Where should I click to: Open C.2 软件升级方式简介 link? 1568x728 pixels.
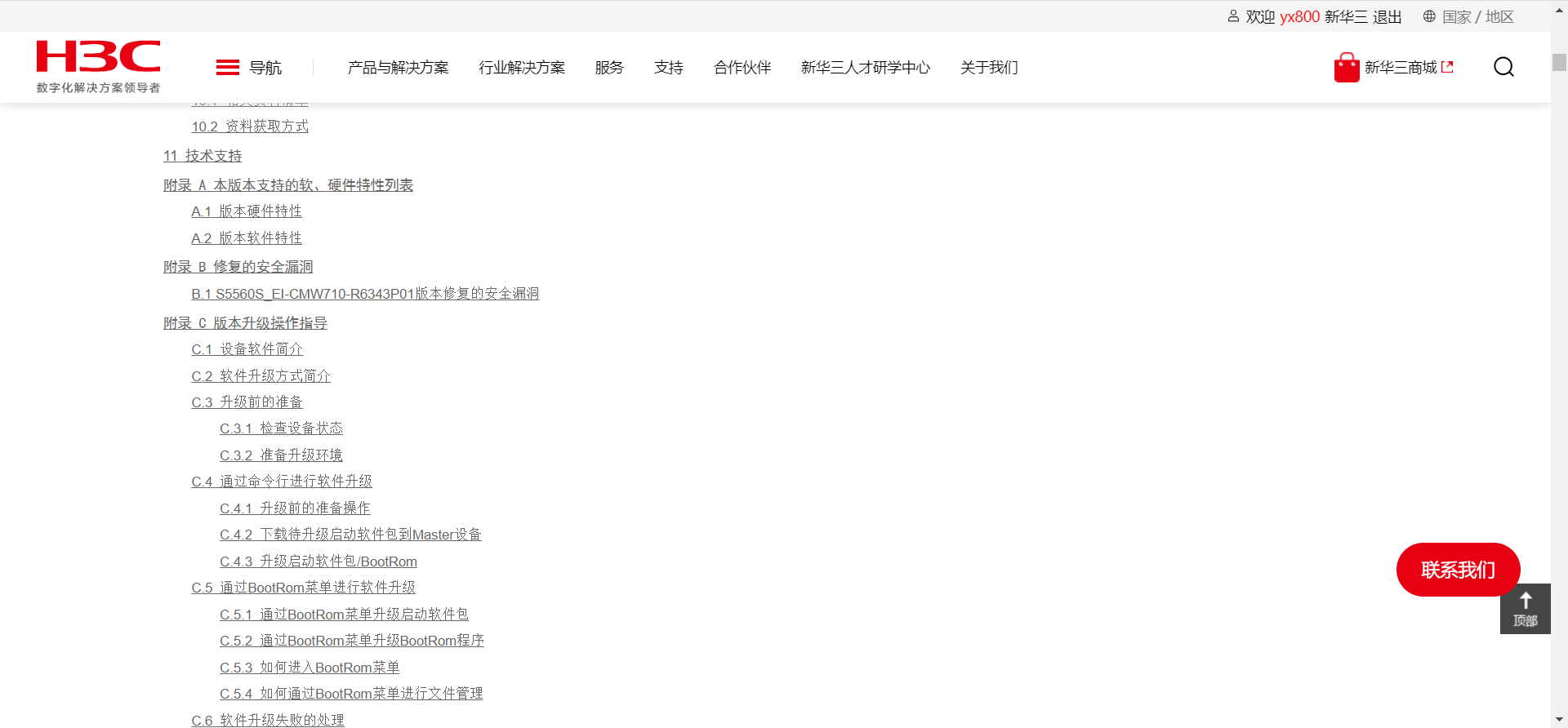[261, 376]
